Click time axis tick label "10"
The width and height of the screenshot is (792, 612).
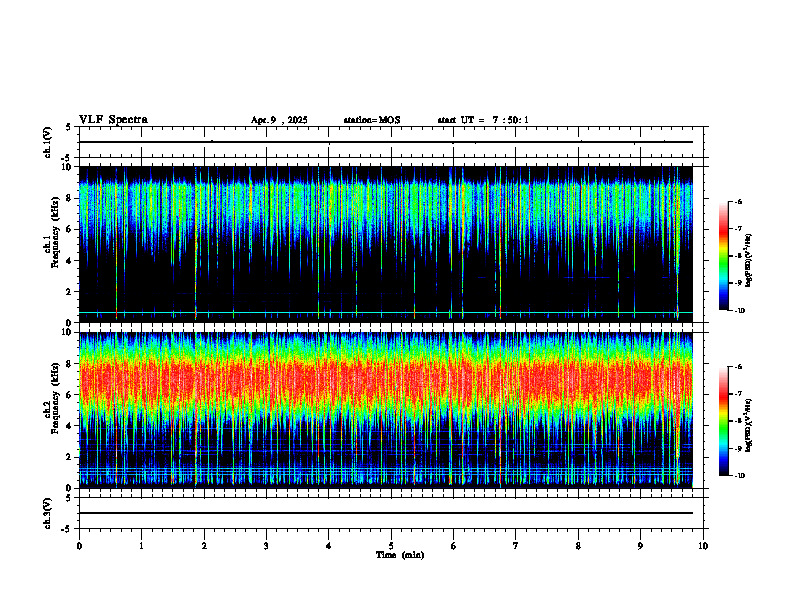point(703,546)
